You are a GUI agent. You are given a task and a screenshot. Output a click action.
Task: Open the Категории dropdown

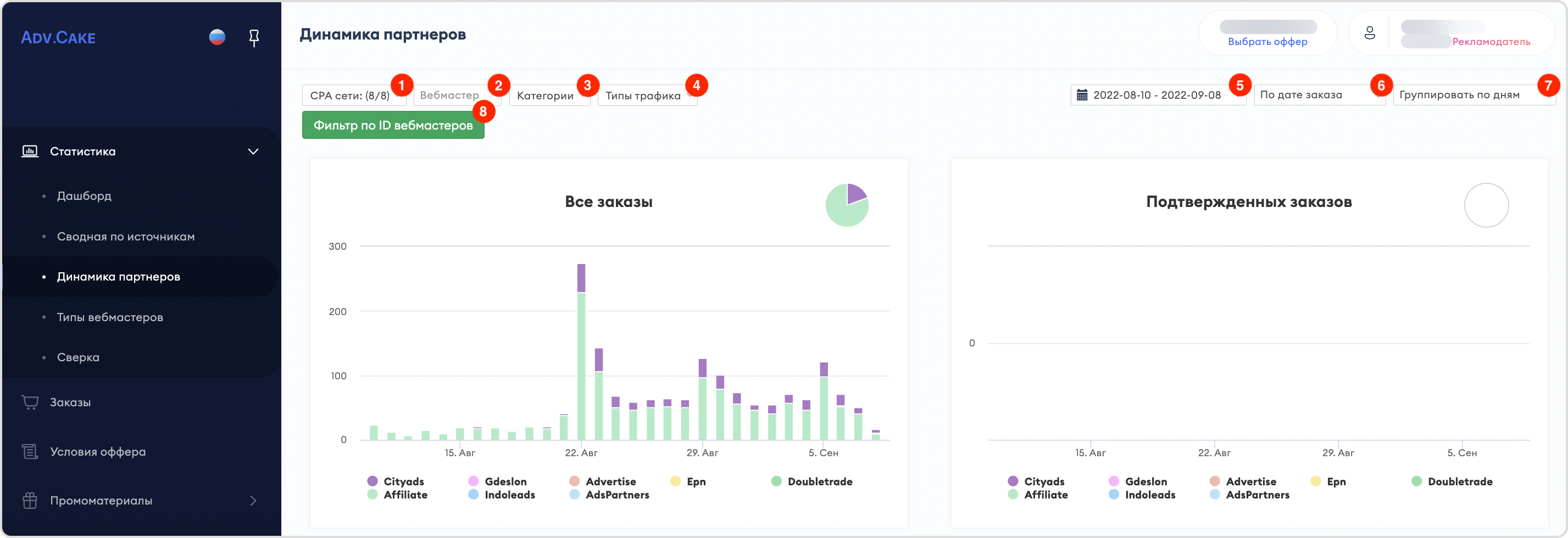tap(549, 96)
